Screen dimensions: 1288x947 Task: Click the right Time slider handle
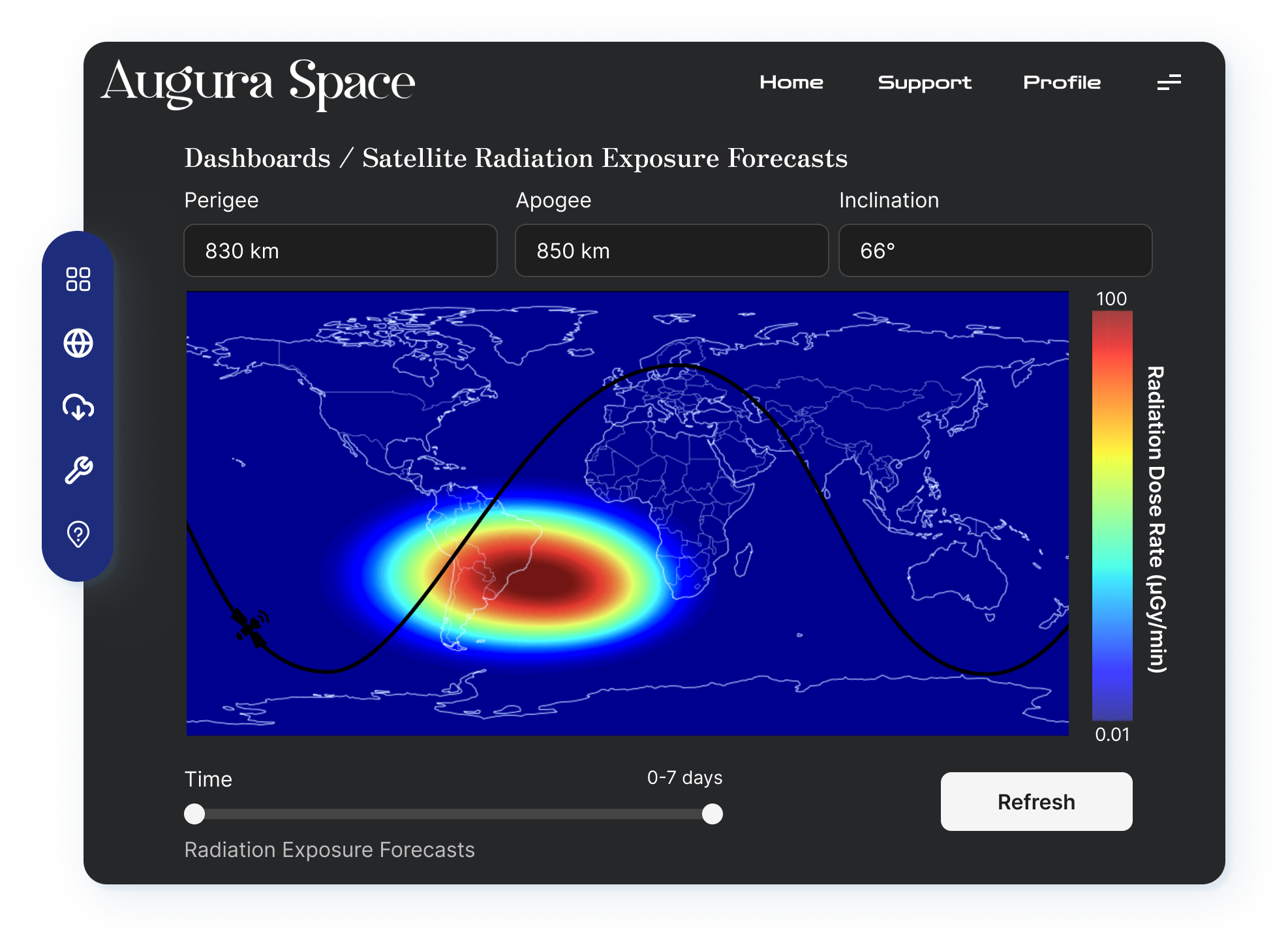point(712,814)
